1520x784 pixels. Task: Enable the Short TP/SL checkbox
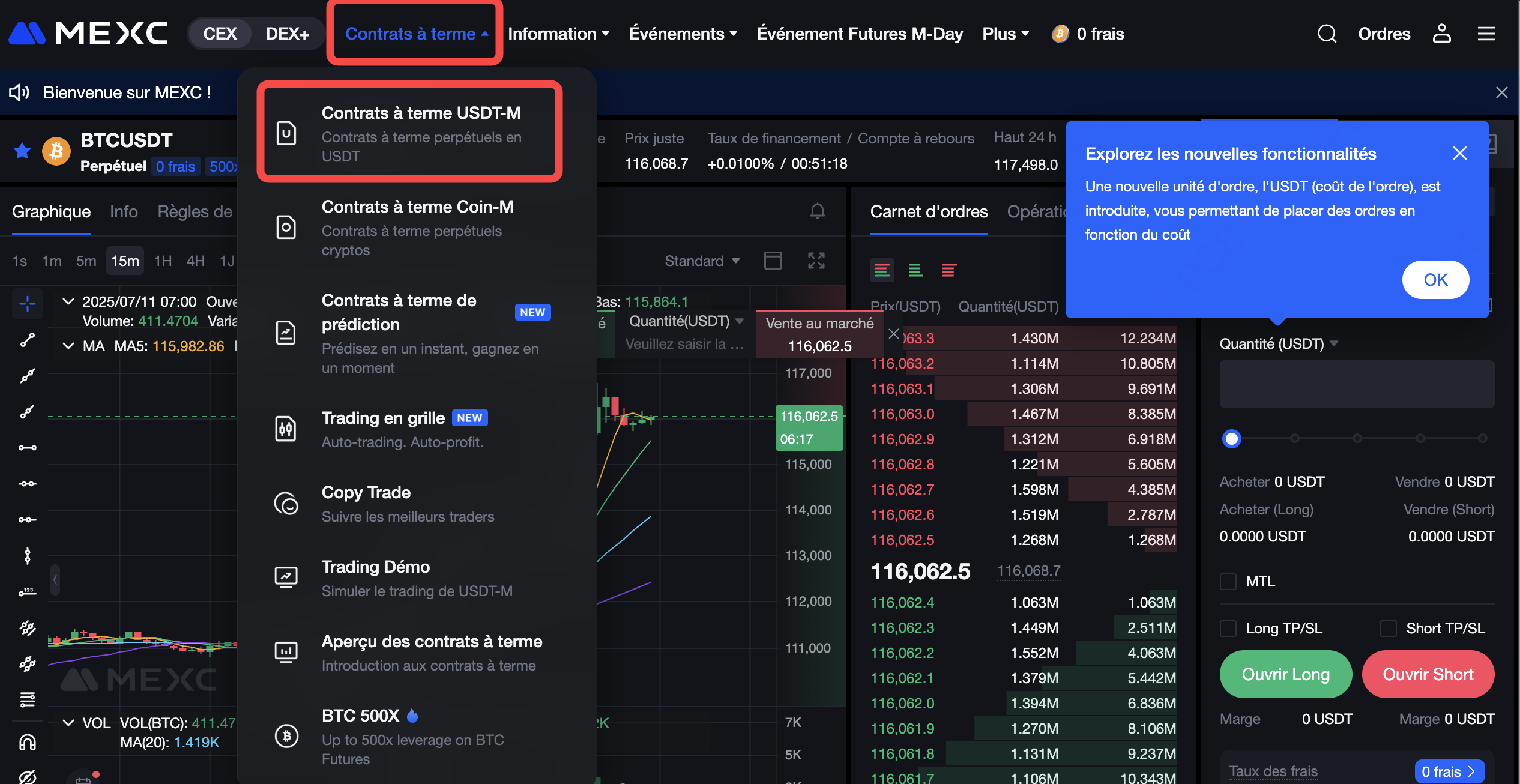point(1388,628)
